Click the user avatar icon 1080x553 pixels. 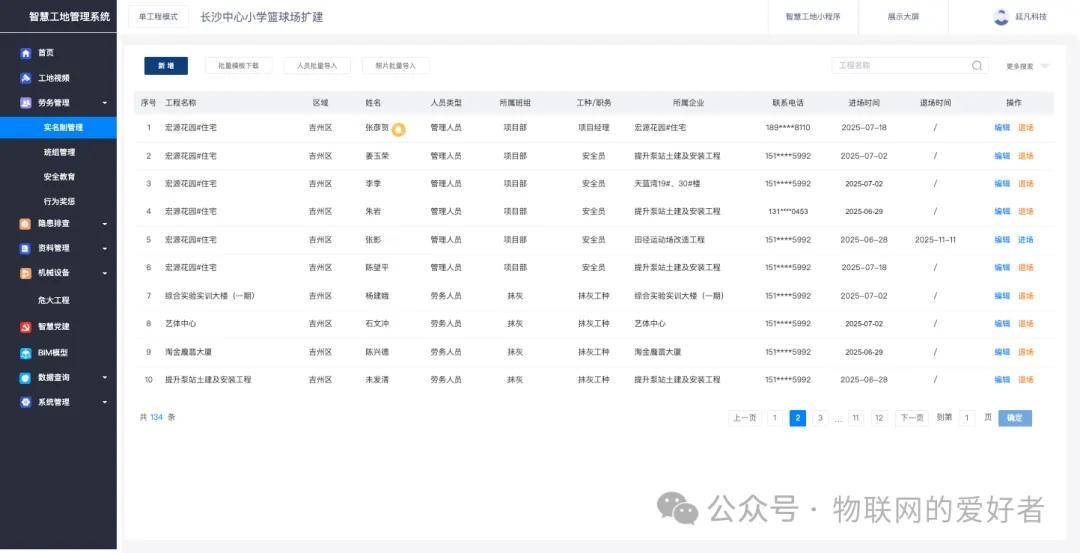pos(1001,17)
